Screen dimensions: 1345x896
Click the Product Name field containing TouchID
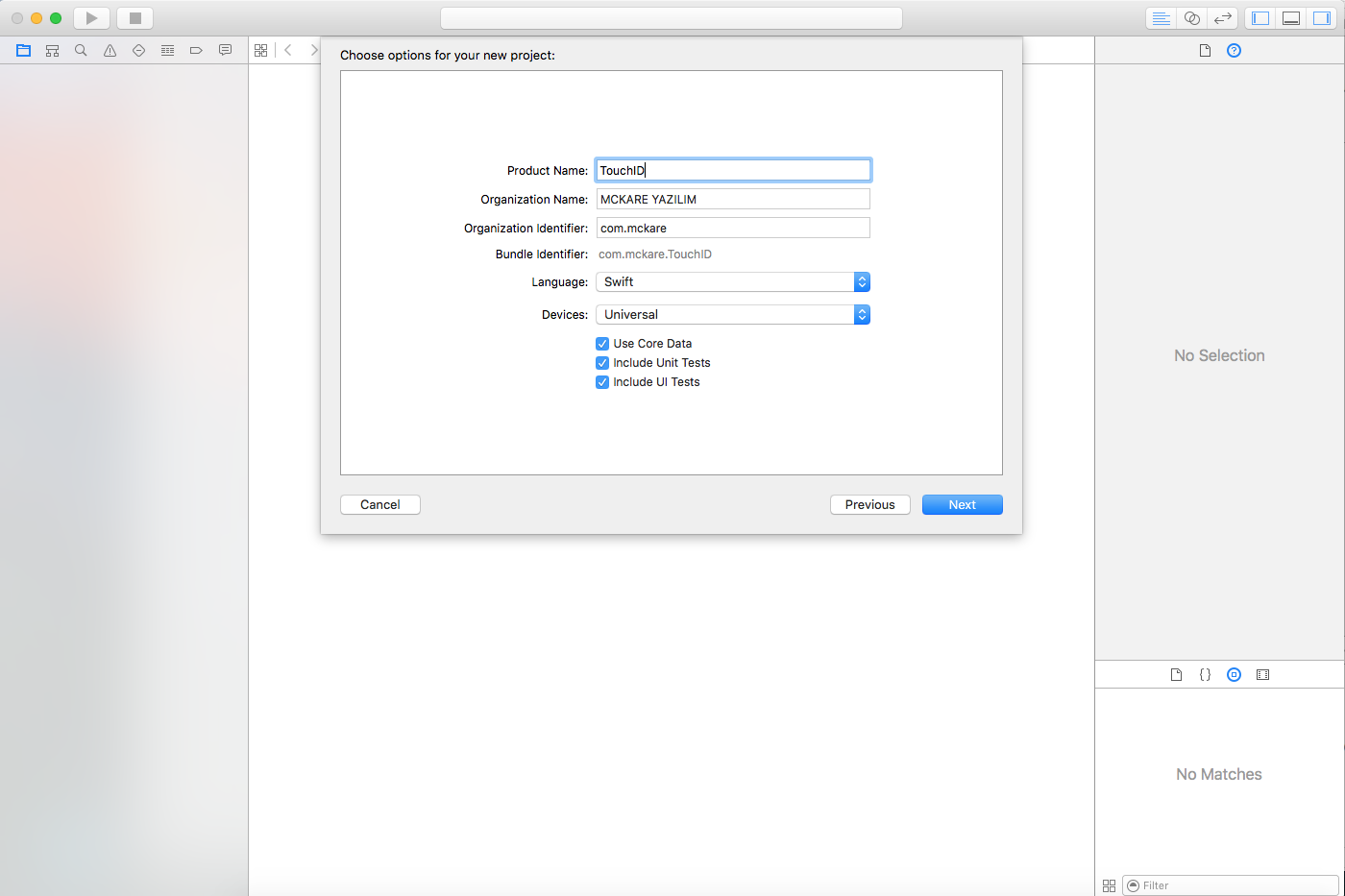[x=733, y=170]
